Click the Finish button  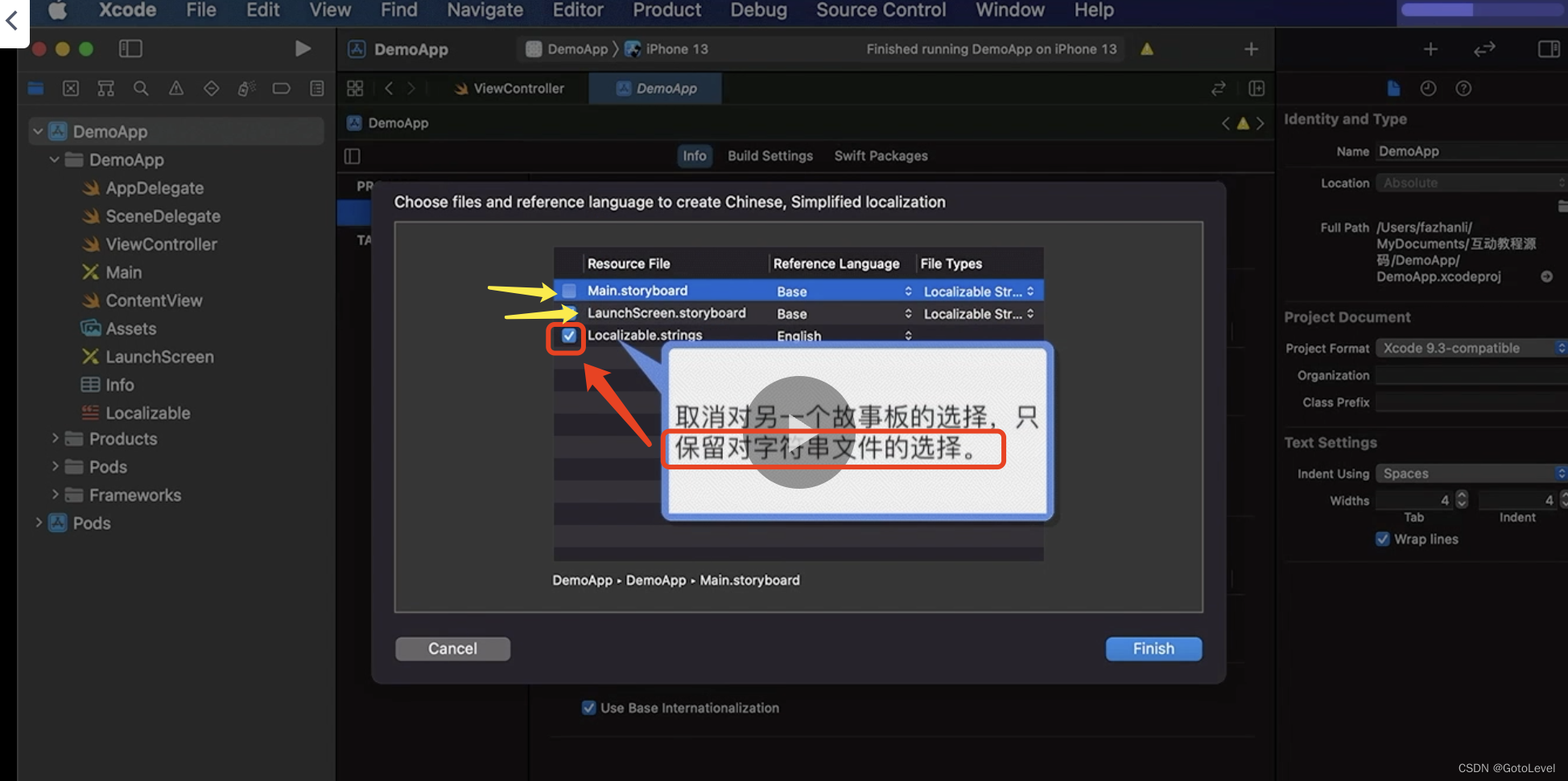click(x=1153, y=649)
